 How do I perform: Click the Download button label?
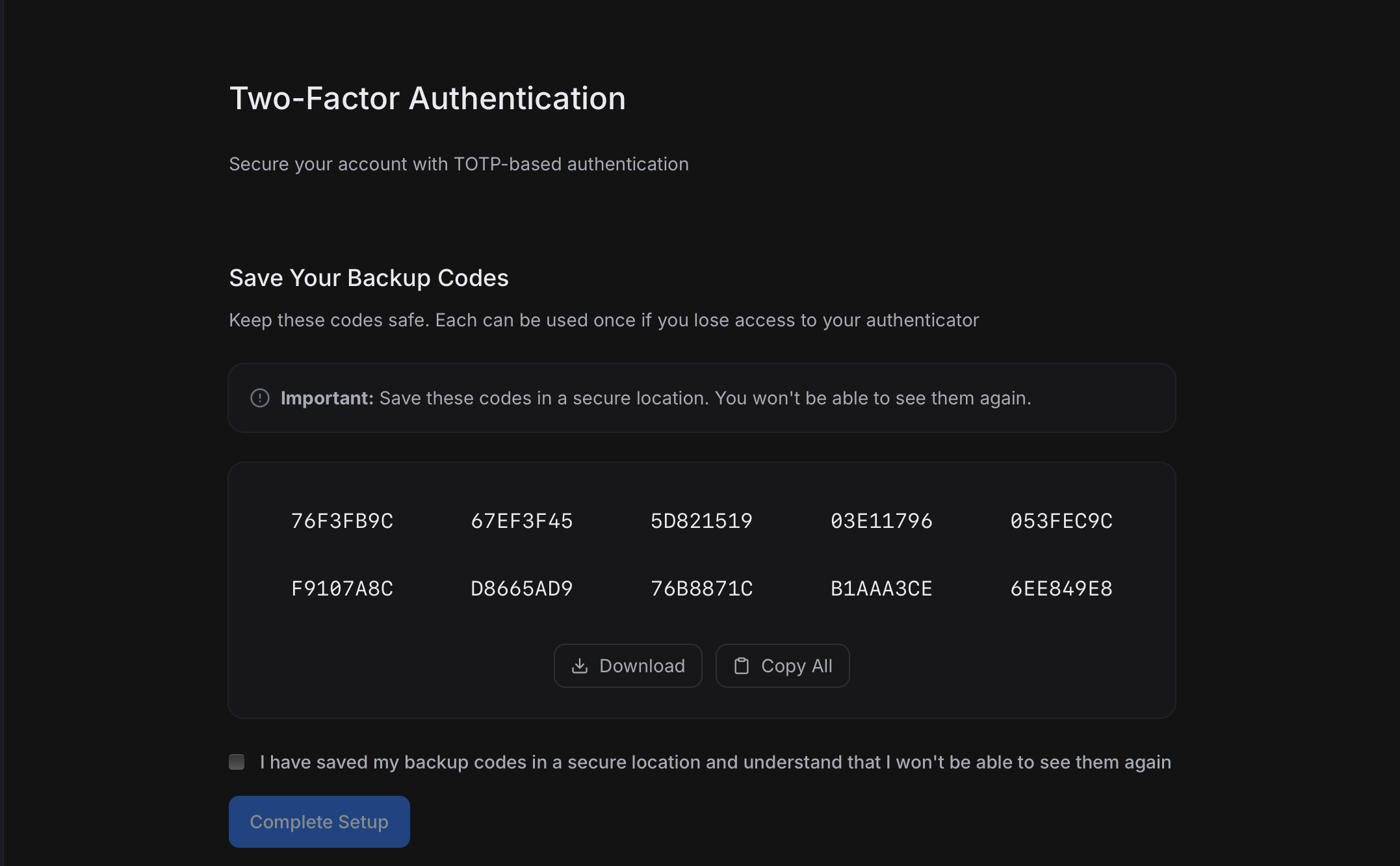click(642, 666)
